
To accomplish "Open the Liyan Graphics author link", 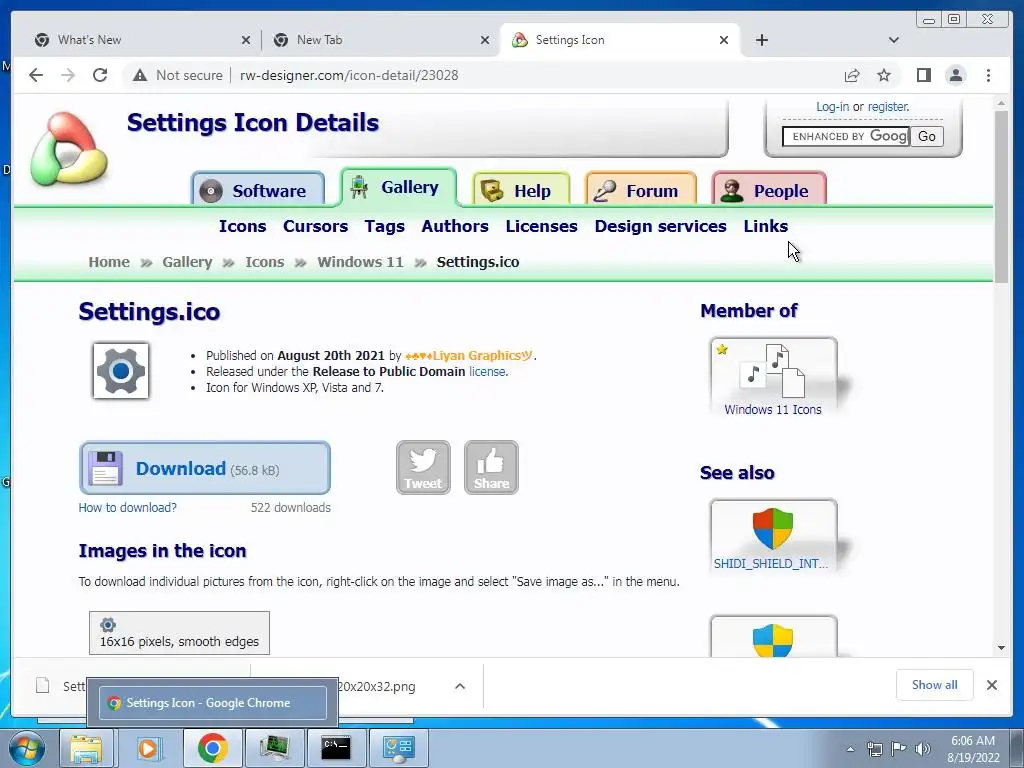I will [x=469, y=355].
